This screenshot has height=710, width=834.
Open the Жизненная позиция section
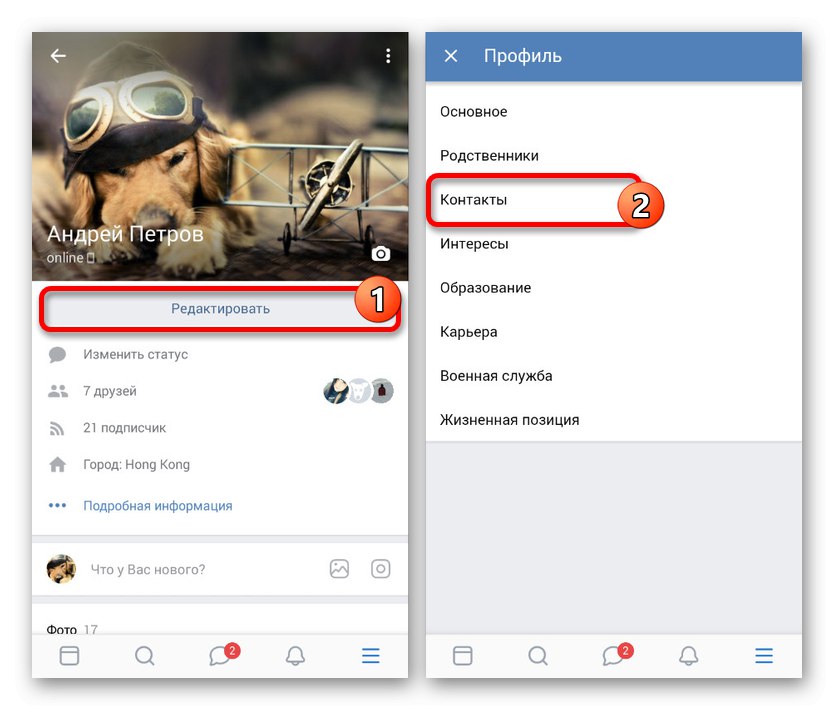[x=613, y=420]
